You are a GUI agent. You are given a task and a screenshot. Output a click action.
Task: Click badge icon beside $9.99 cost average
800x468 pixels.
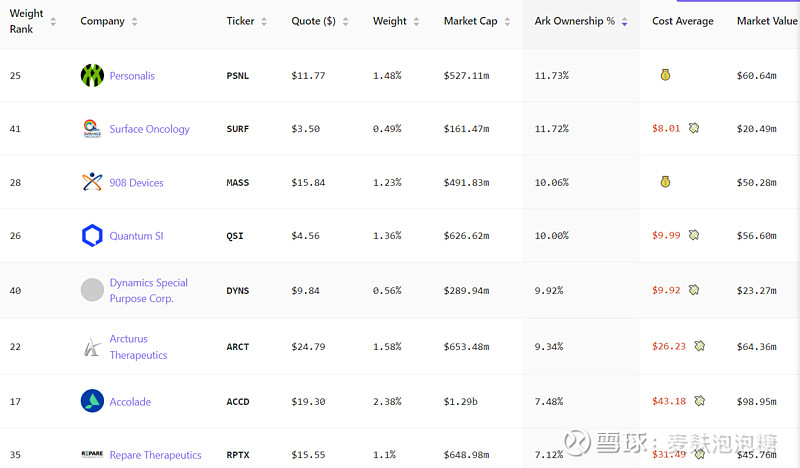pos(694,235)
